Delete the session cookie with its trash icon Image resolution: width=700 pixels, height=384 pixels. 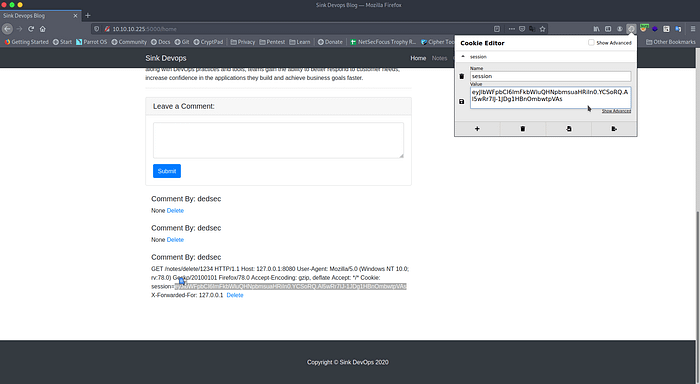462,76
